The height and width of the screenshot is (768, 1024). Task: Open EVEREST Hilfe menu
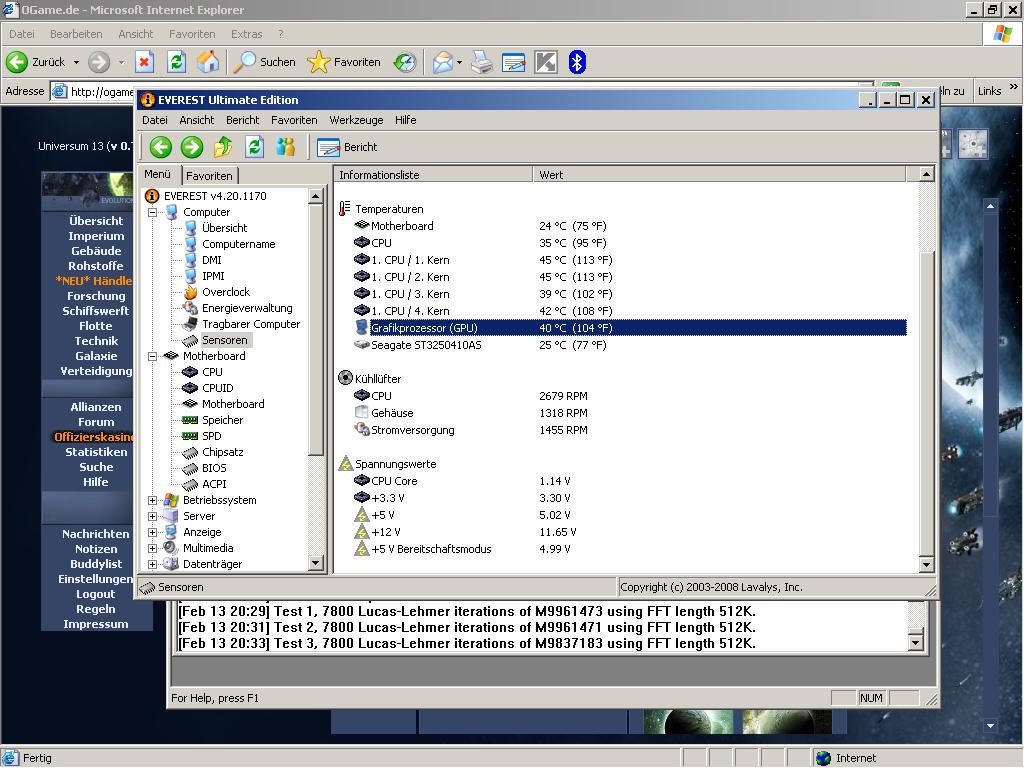coord(406,120)
